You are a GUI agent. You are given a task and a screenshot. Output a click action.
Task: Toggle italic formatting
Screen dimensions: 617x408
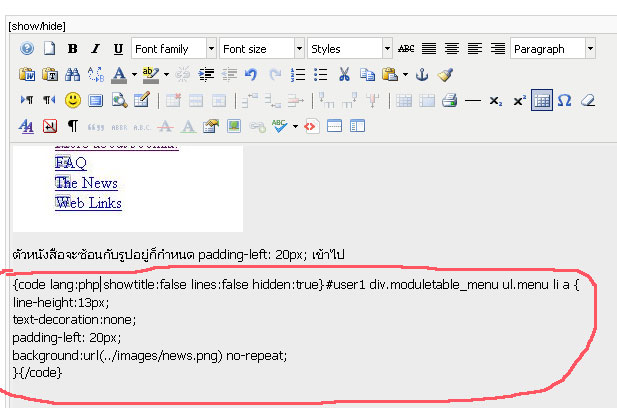pos(95,48)
